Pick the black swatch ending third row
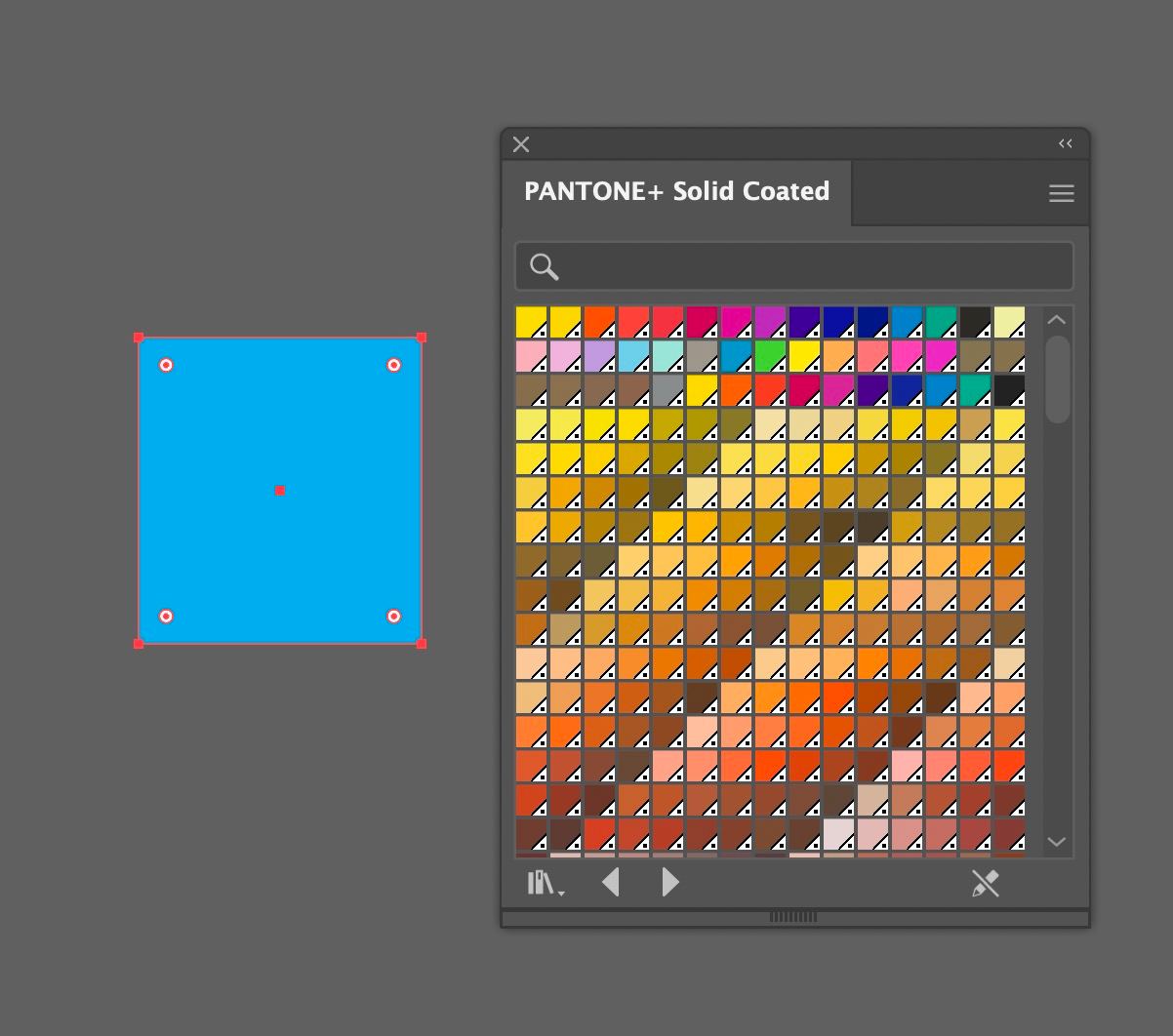Screen dimensions: 1173x1036 click(1010, 390)
